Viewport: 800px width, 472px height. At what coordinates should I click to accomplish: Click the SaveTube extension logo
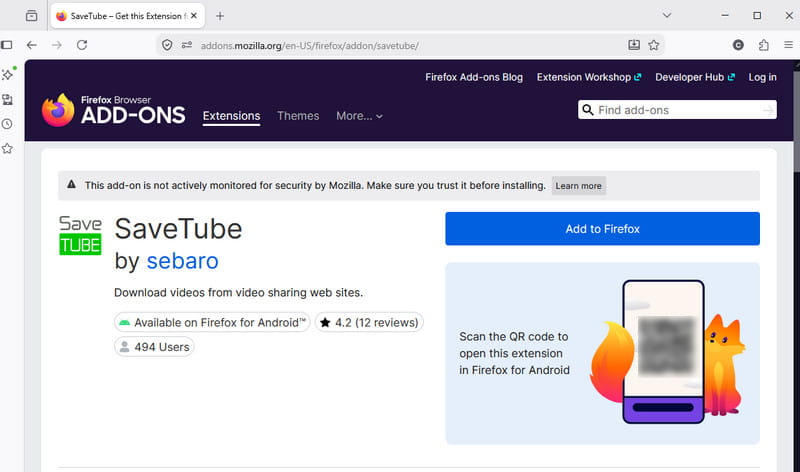[x=80, y=235]
